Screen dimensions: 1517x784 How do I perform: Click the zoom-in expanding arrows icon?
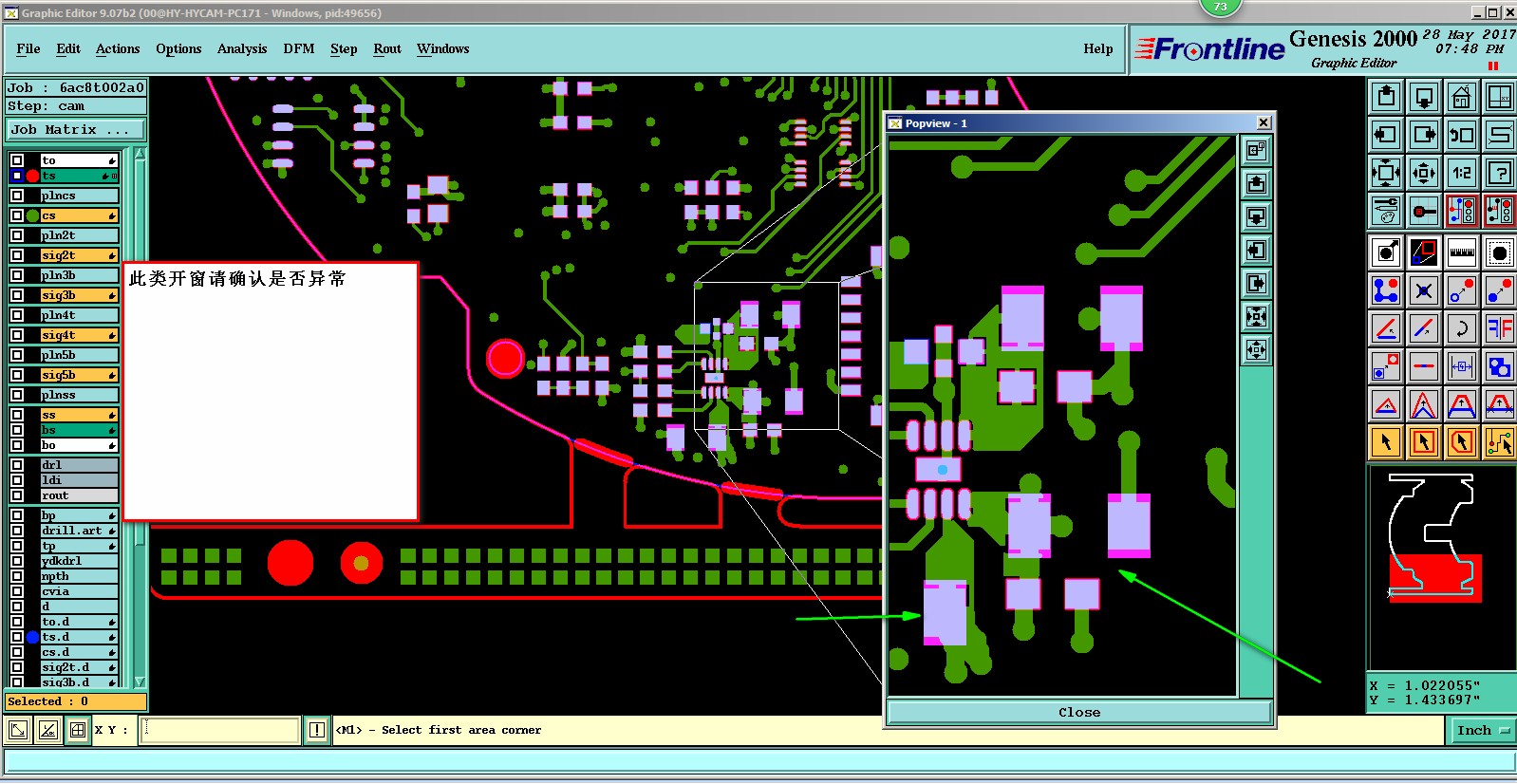click(1386, 173)
